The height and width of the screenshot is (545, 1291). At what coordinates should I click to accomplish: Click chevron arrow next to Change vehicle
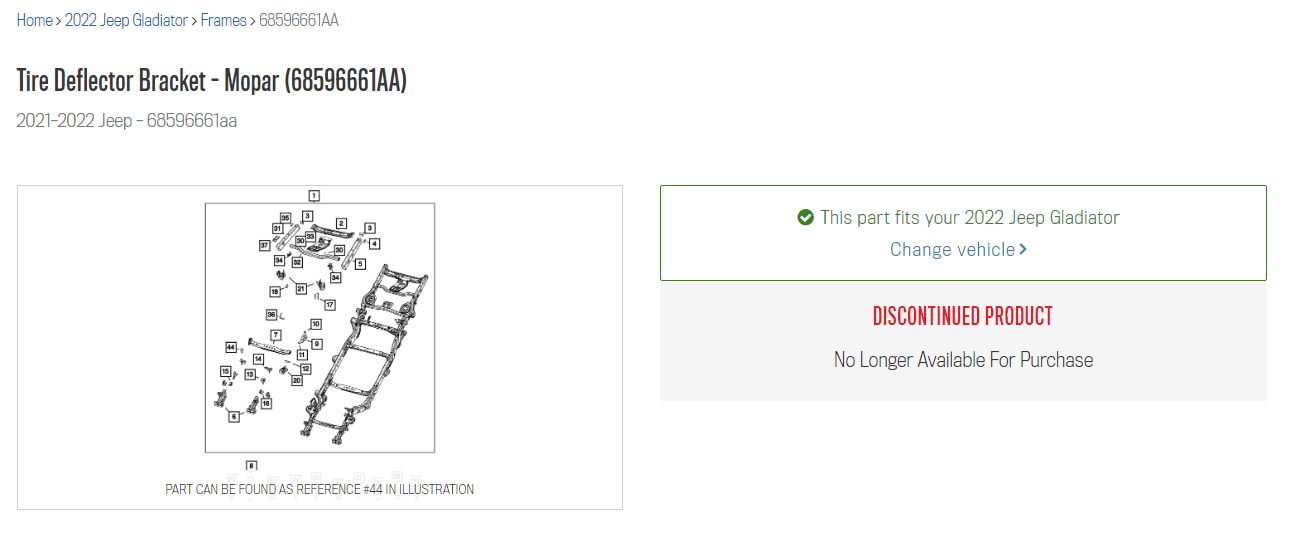click(1023, 249)
